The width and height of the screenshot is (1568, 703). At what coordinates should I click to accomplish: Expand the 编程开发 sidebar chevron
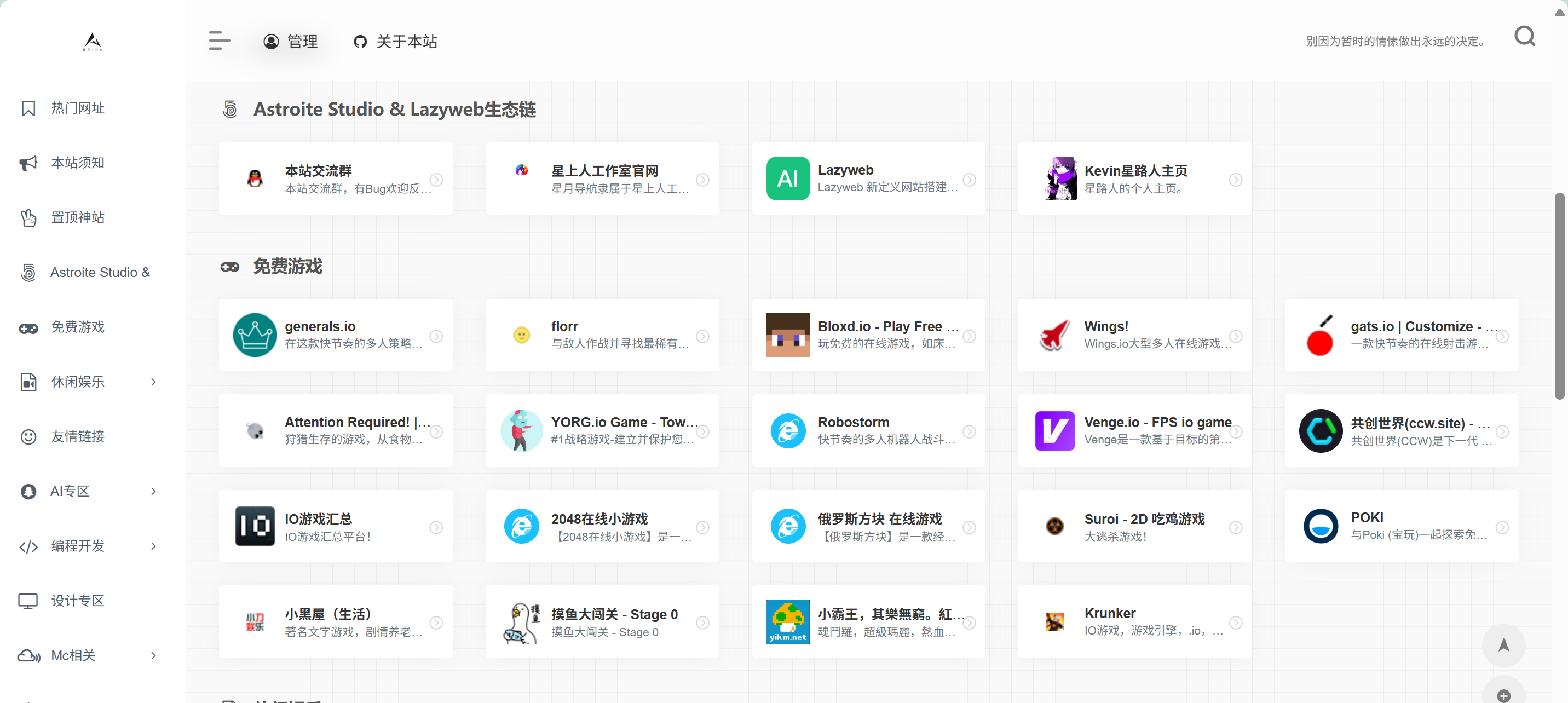[x=153, y=546]
